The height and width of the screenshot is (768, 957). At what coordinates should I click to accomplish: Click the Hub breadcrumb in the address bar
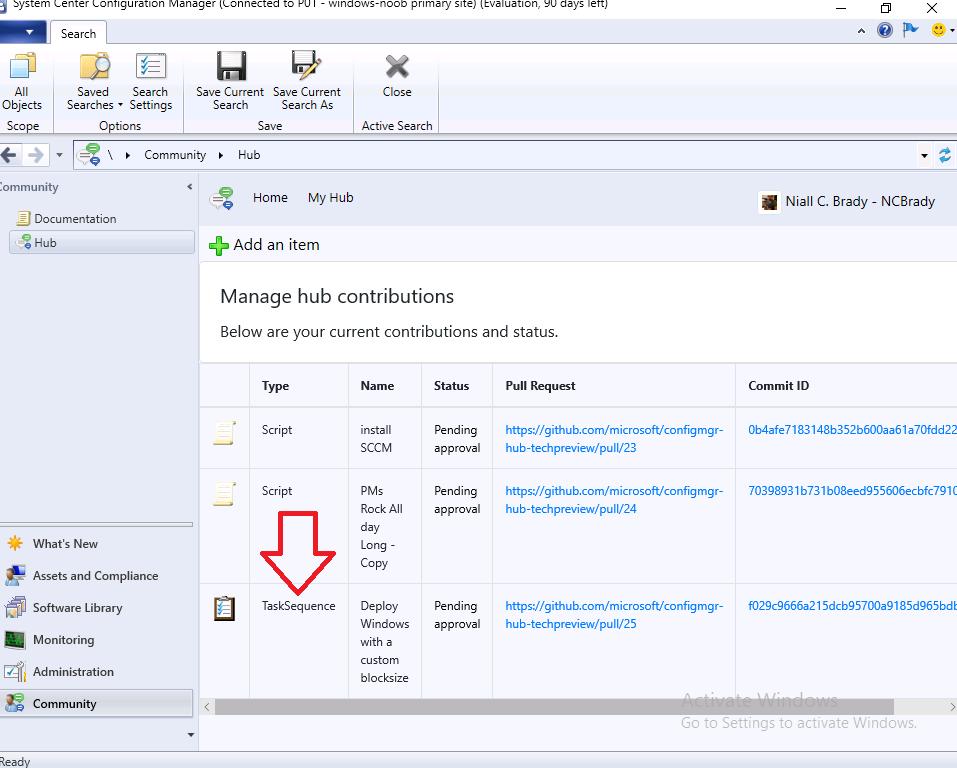point(249,155)
